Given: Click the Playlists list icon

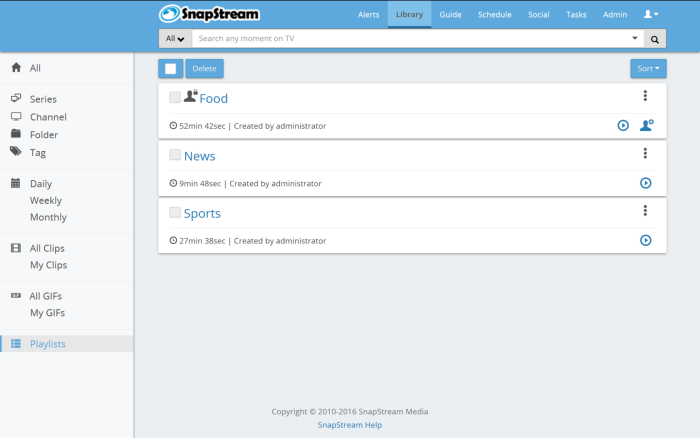Looking at the screenshot, I should click(16, 343).
